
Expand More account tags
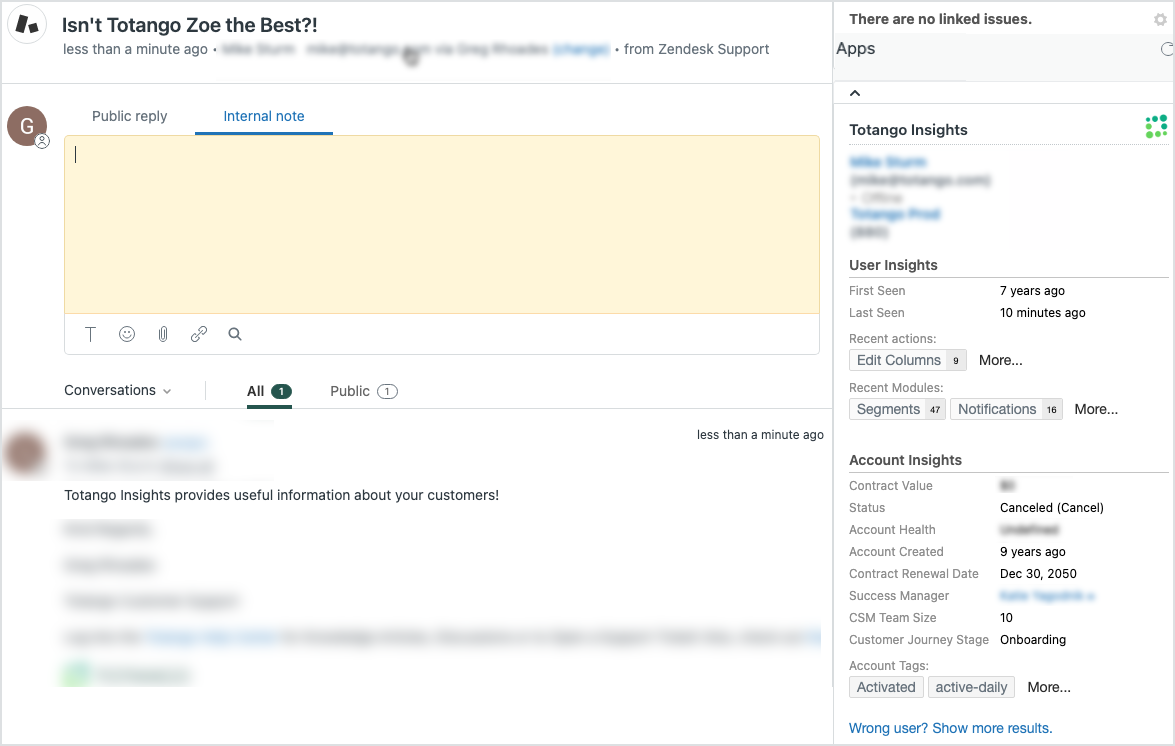point(1048,687)
